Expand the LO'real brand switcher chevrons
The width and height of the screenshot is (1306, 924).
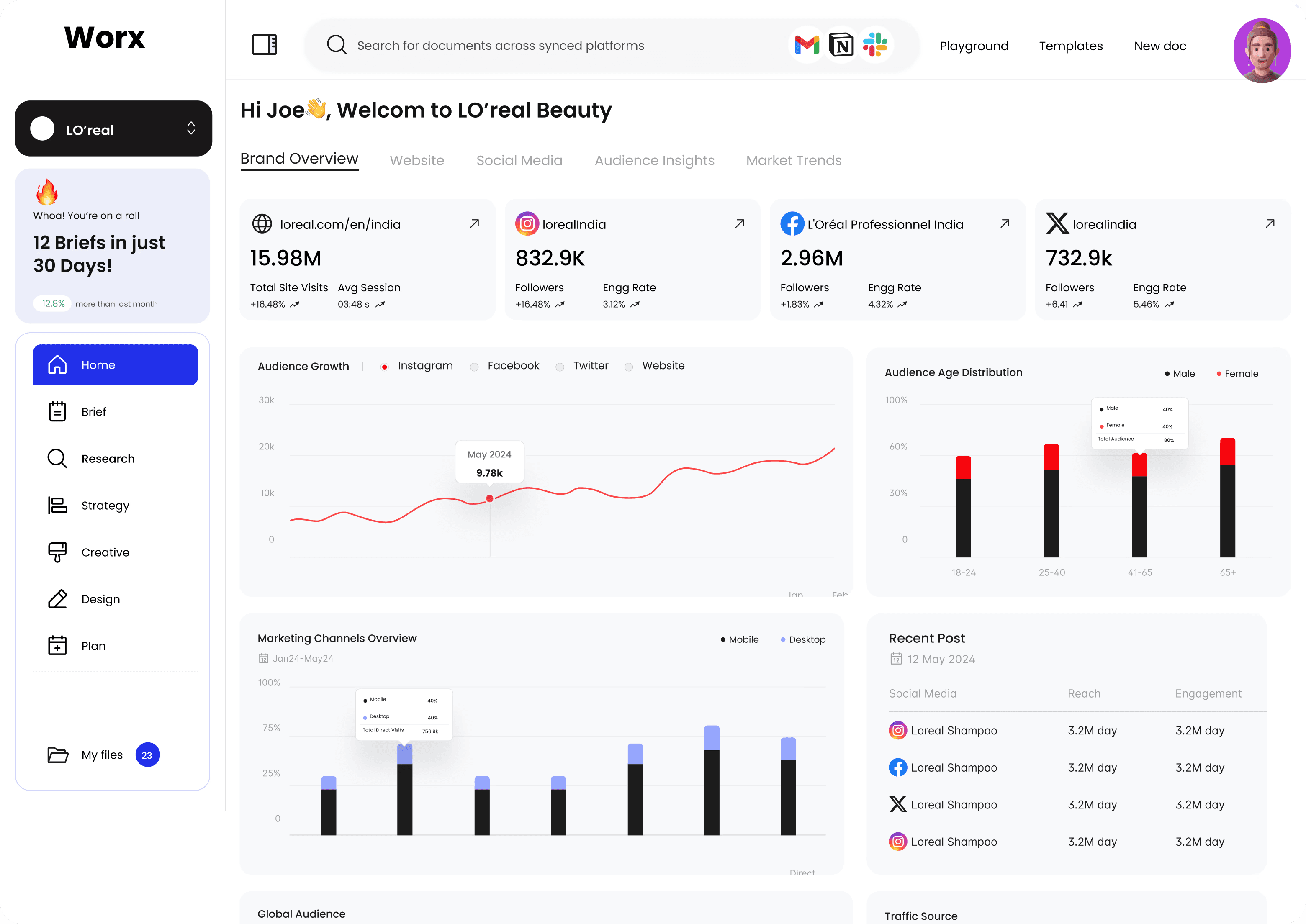[x=191, y=128]
